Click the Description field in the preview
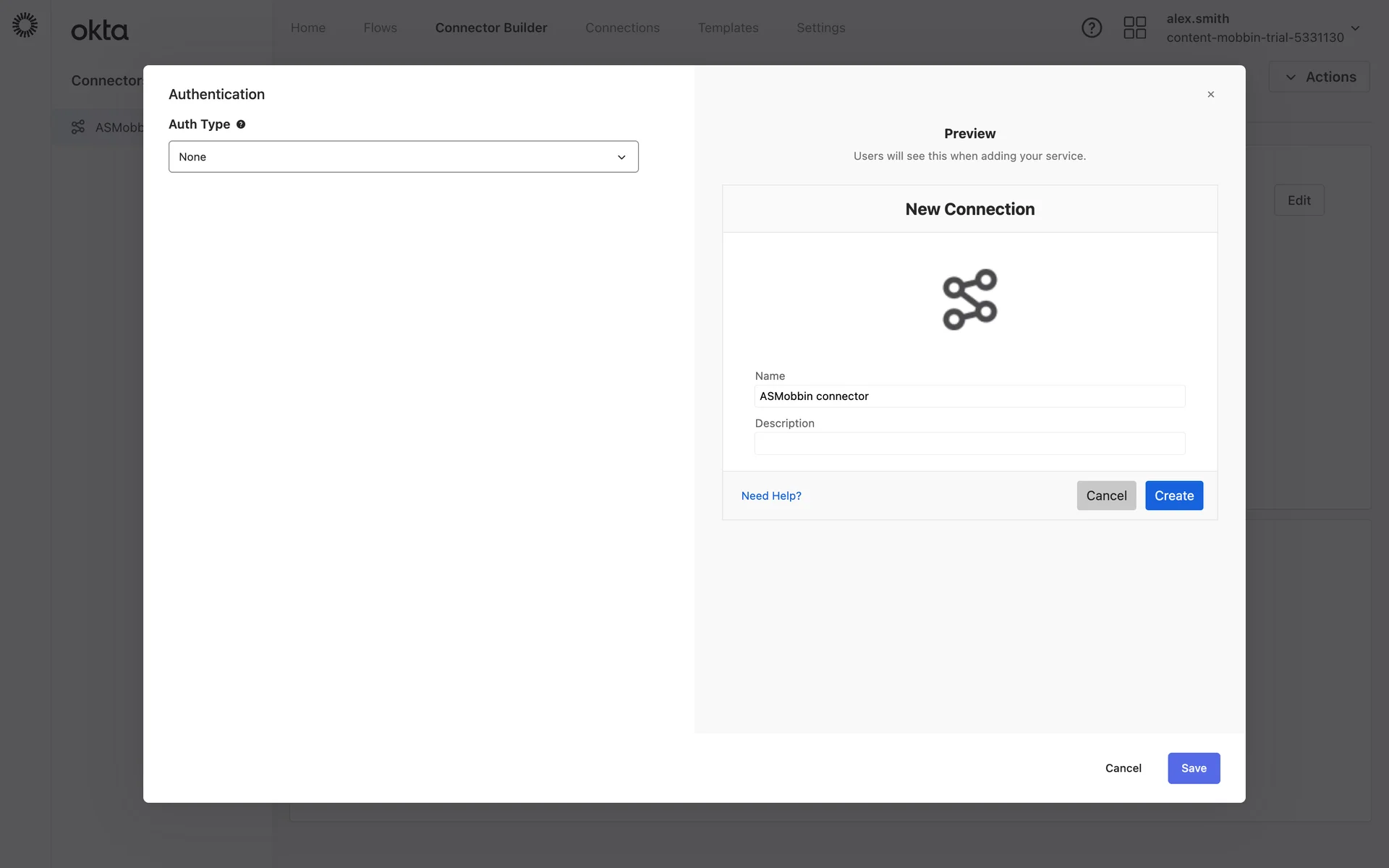 pos(969,443)
